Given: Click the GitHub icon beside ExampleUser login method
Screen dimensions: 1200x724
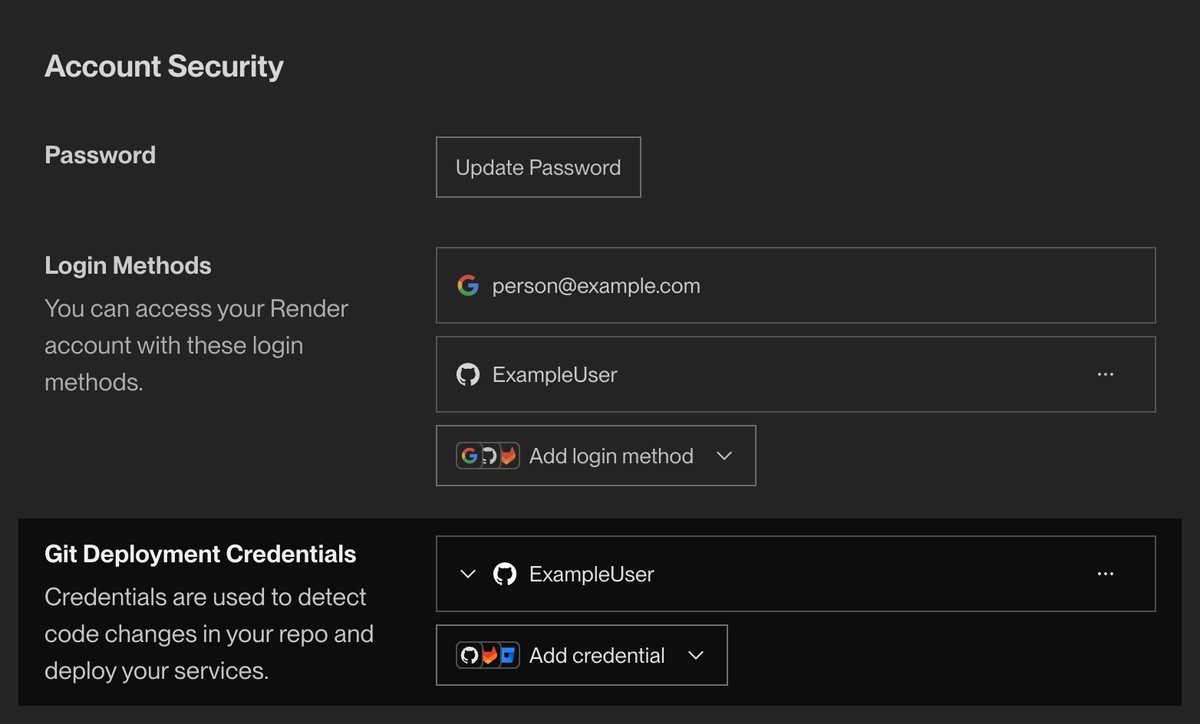Looking at the screenshot, I should 468,374.
